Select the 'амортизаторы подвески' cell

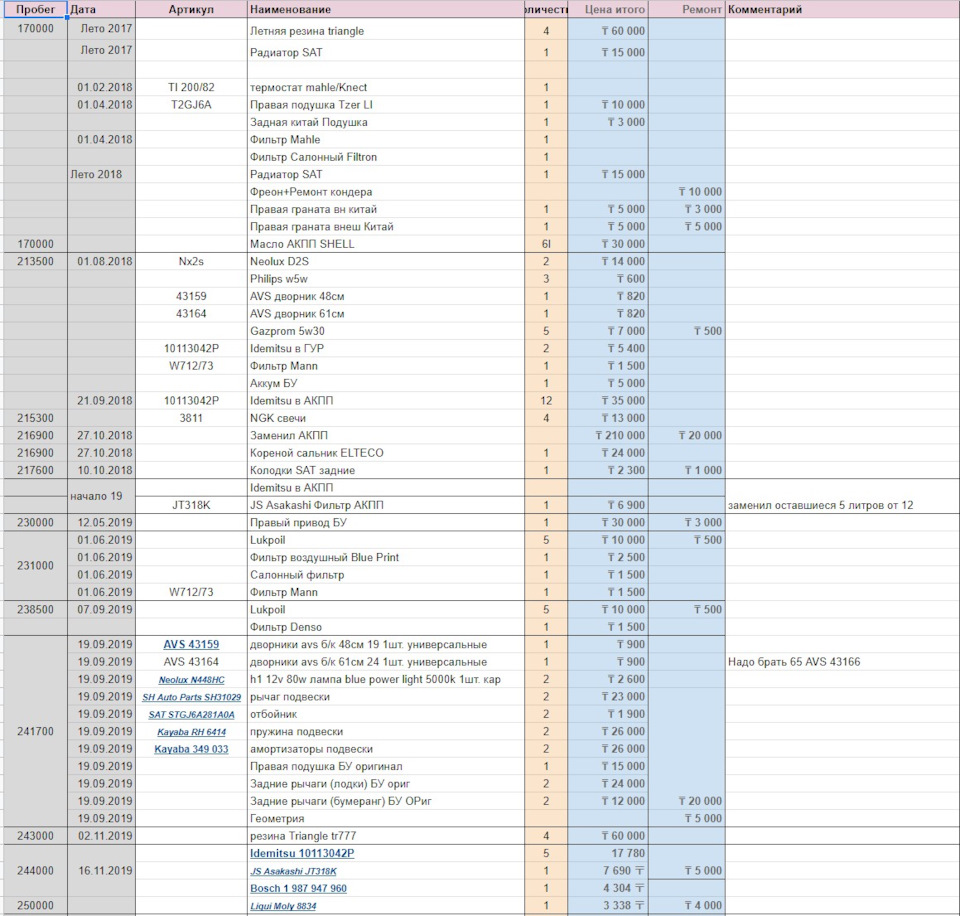click(x=386, y=749)
